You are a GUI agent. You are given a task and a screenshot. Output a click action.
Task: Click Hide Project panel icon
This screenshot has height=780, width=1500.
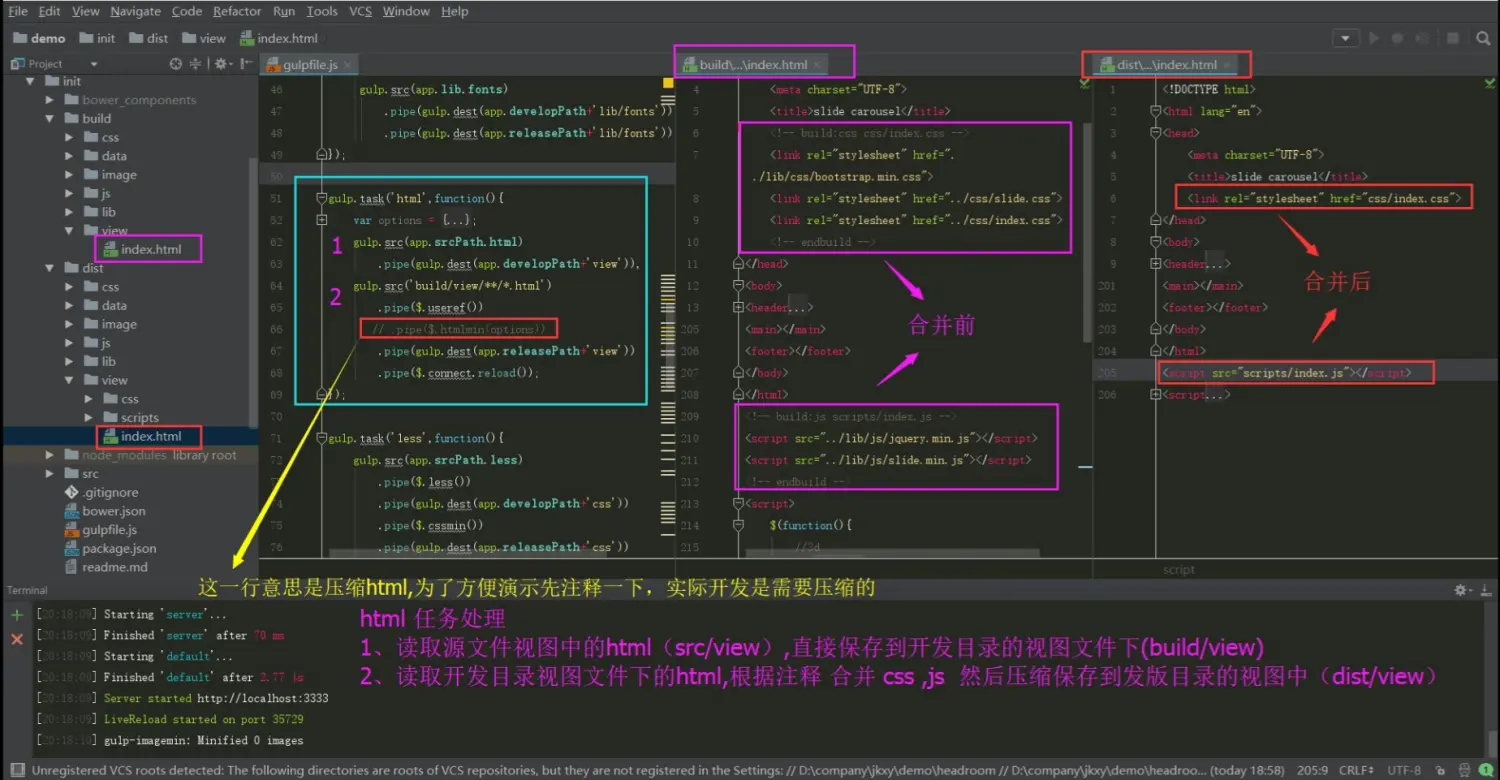pos(245,63)
